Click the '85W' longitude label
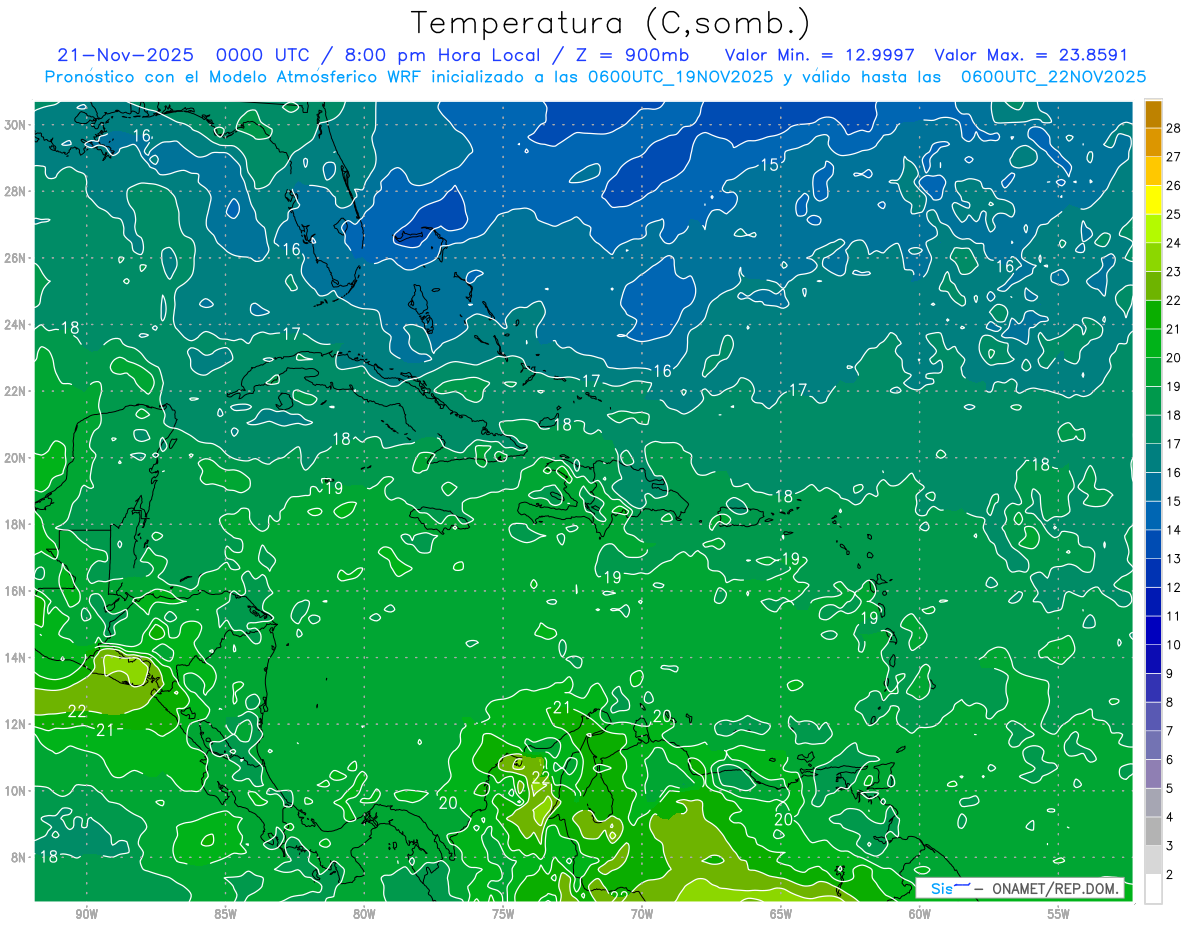The width and height of the screenshot is (1200, 927). click(x=225, y=914)
